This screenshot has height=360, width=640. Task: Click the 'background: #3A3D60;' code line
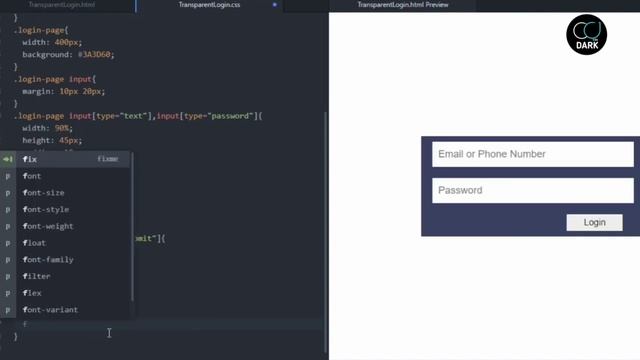point(68,55)
